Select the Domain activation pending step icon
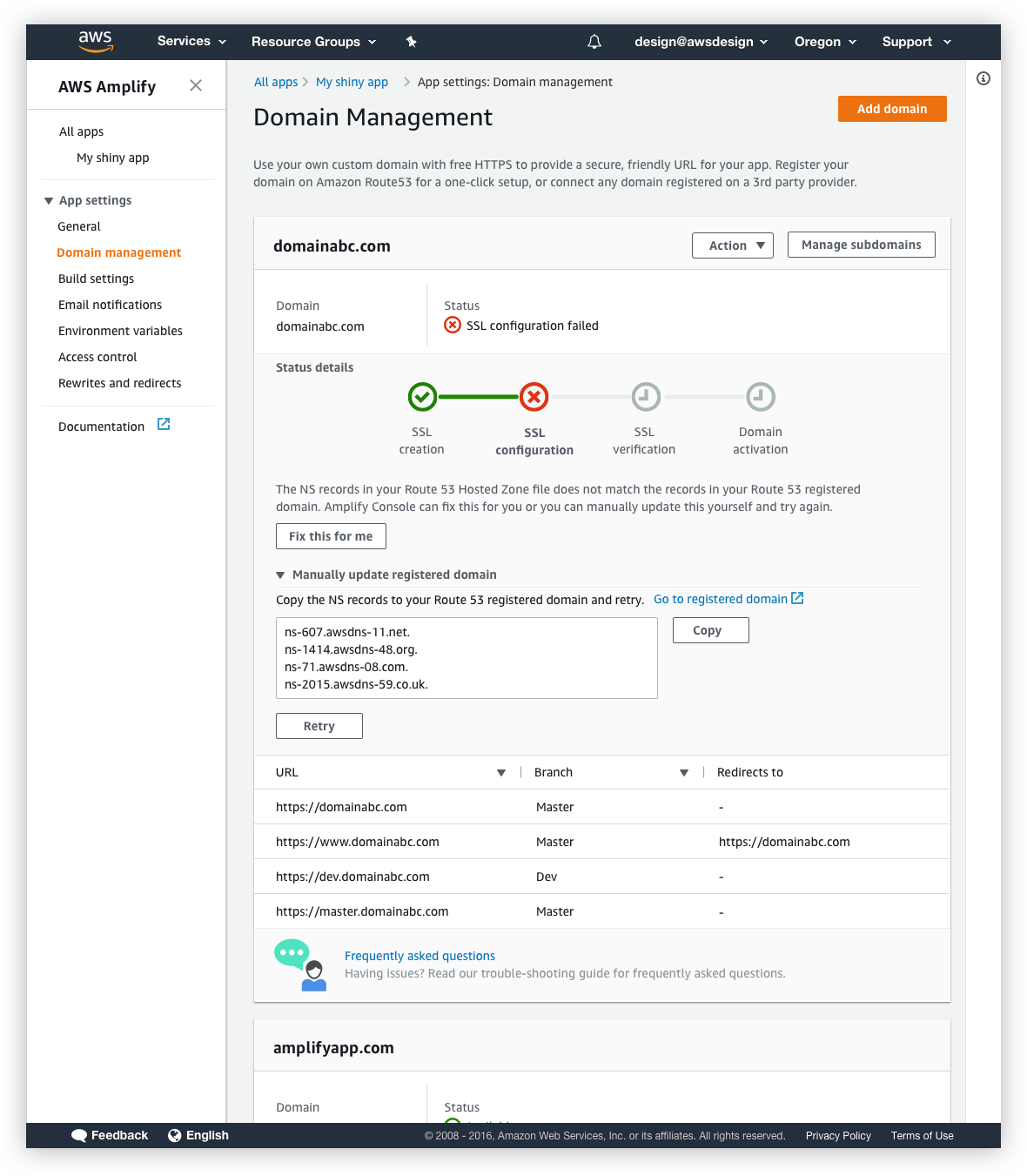The height and width of the screenshot is (1176, 1027). click(x=761, y=397)
